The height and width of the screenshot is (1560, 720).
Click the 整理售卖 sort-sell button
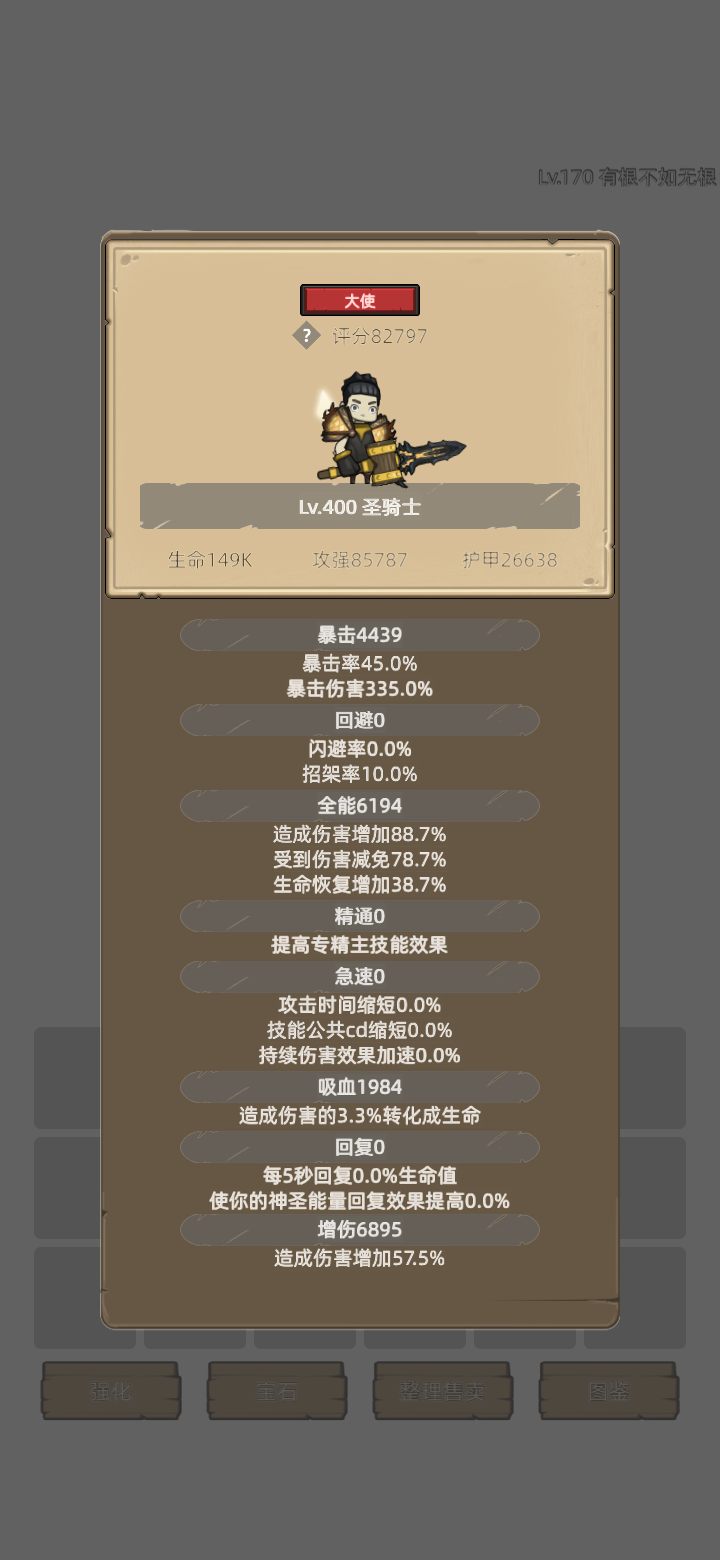pos(443,1391)
